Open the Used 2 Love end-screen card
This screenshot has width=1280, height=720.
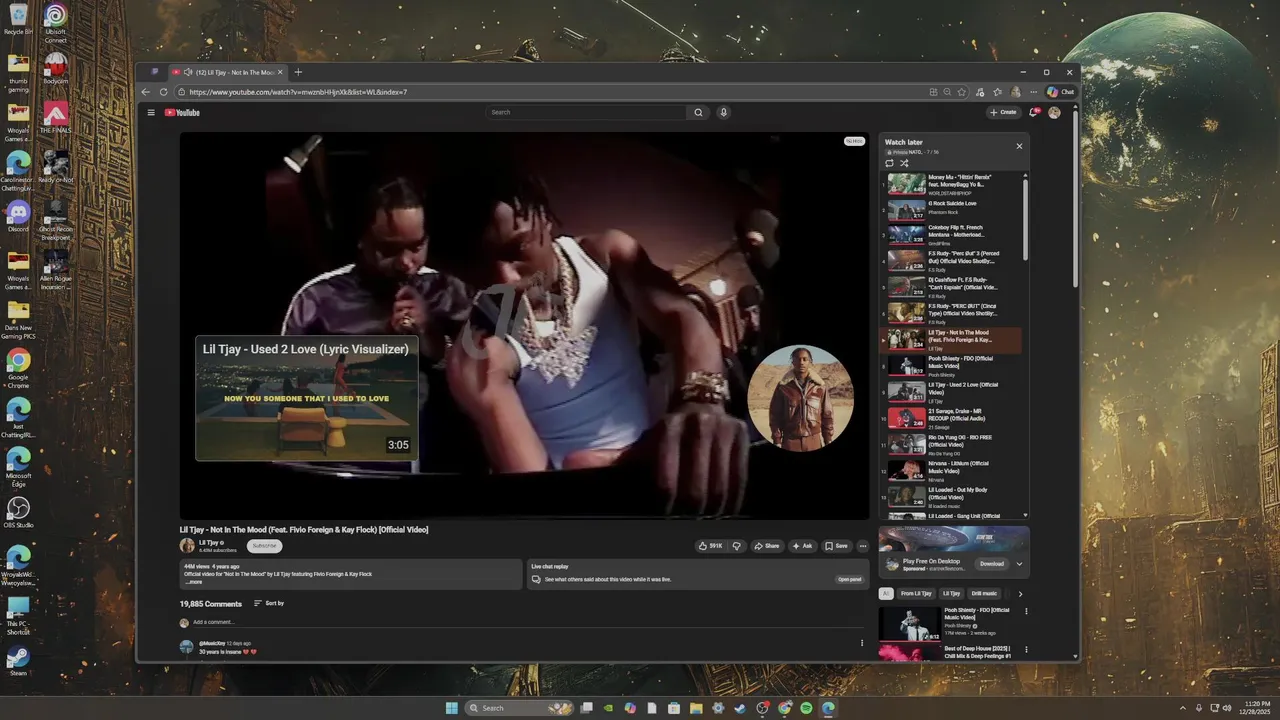(x=306, y=398)
